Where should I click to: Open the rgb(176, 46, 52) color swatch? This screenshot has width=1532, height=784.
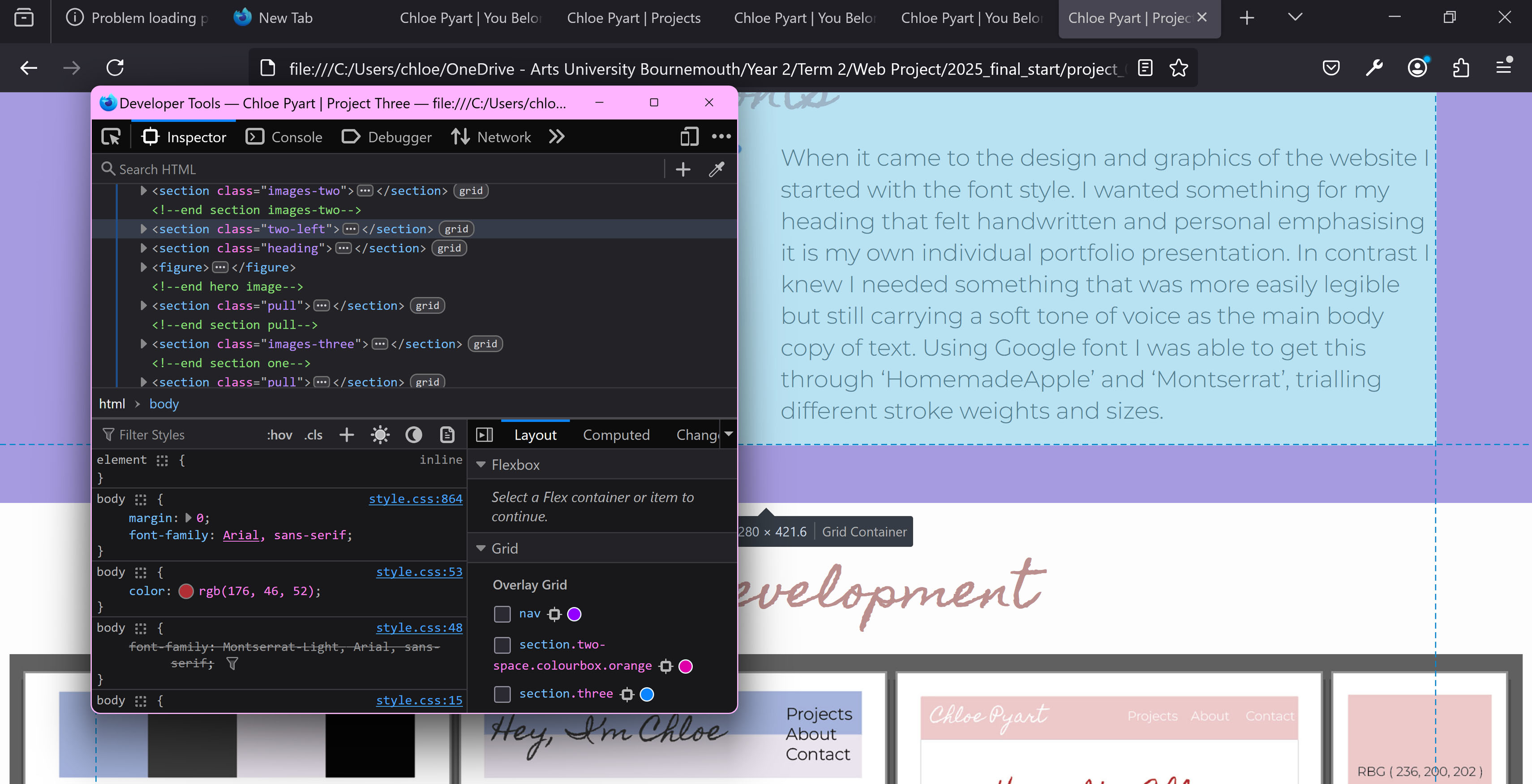186,591
